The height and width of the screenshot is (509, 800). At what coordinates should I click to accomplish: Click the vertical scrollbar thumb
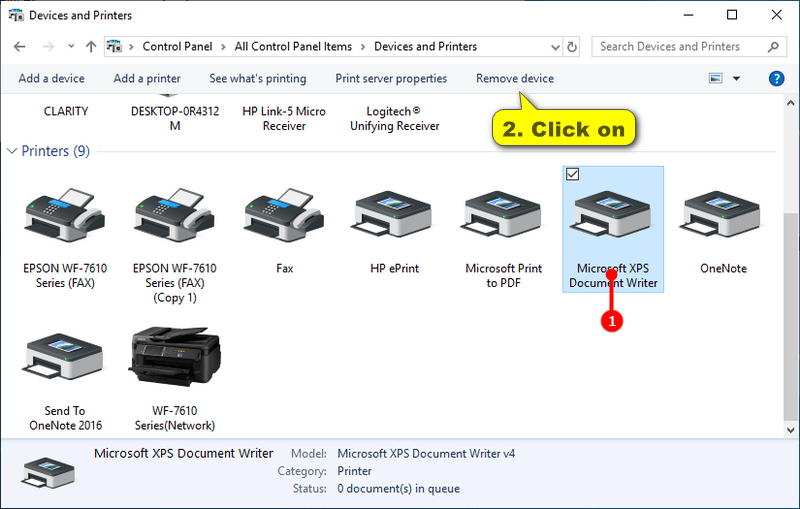(x=791, y=316)
